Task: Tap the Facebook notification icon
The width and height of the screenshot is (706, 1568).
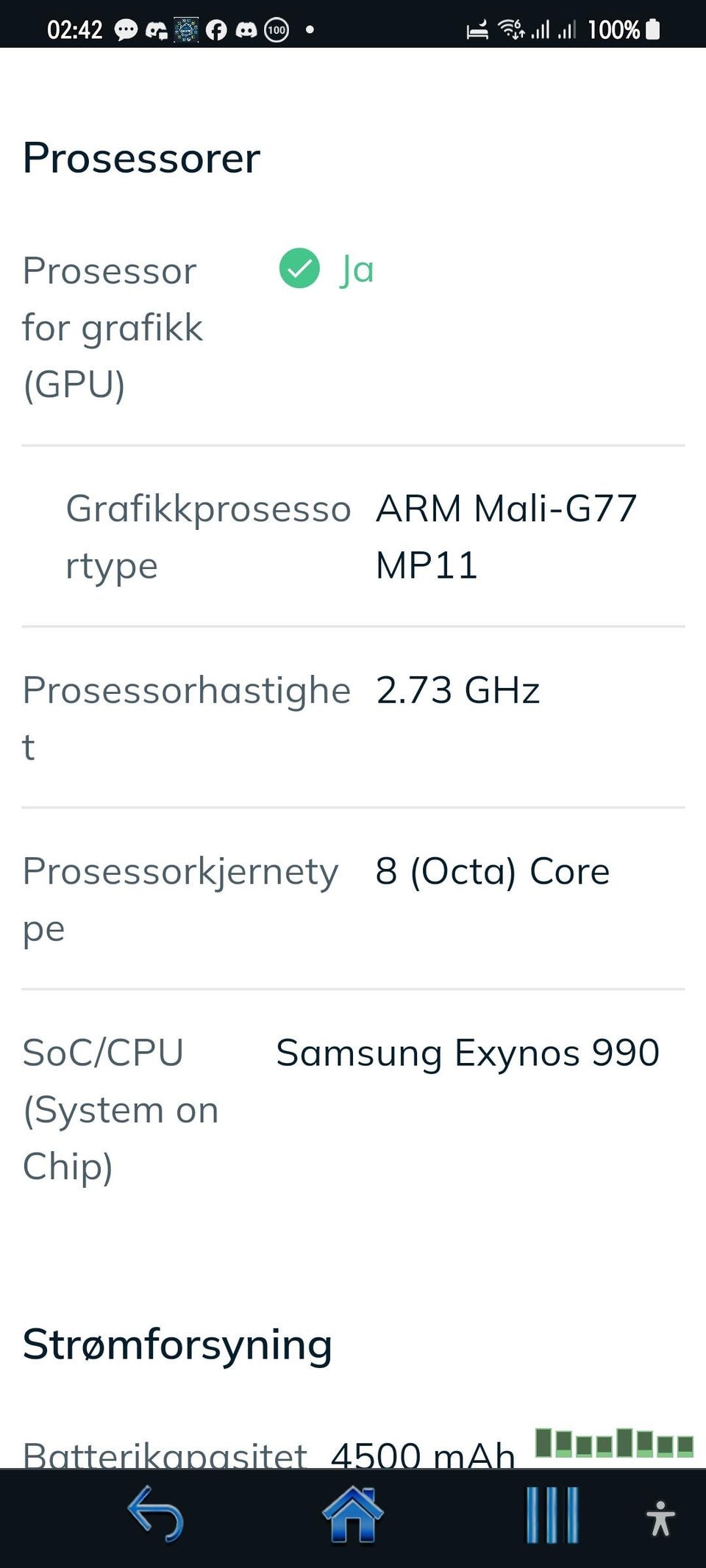Action: point(216,30)
